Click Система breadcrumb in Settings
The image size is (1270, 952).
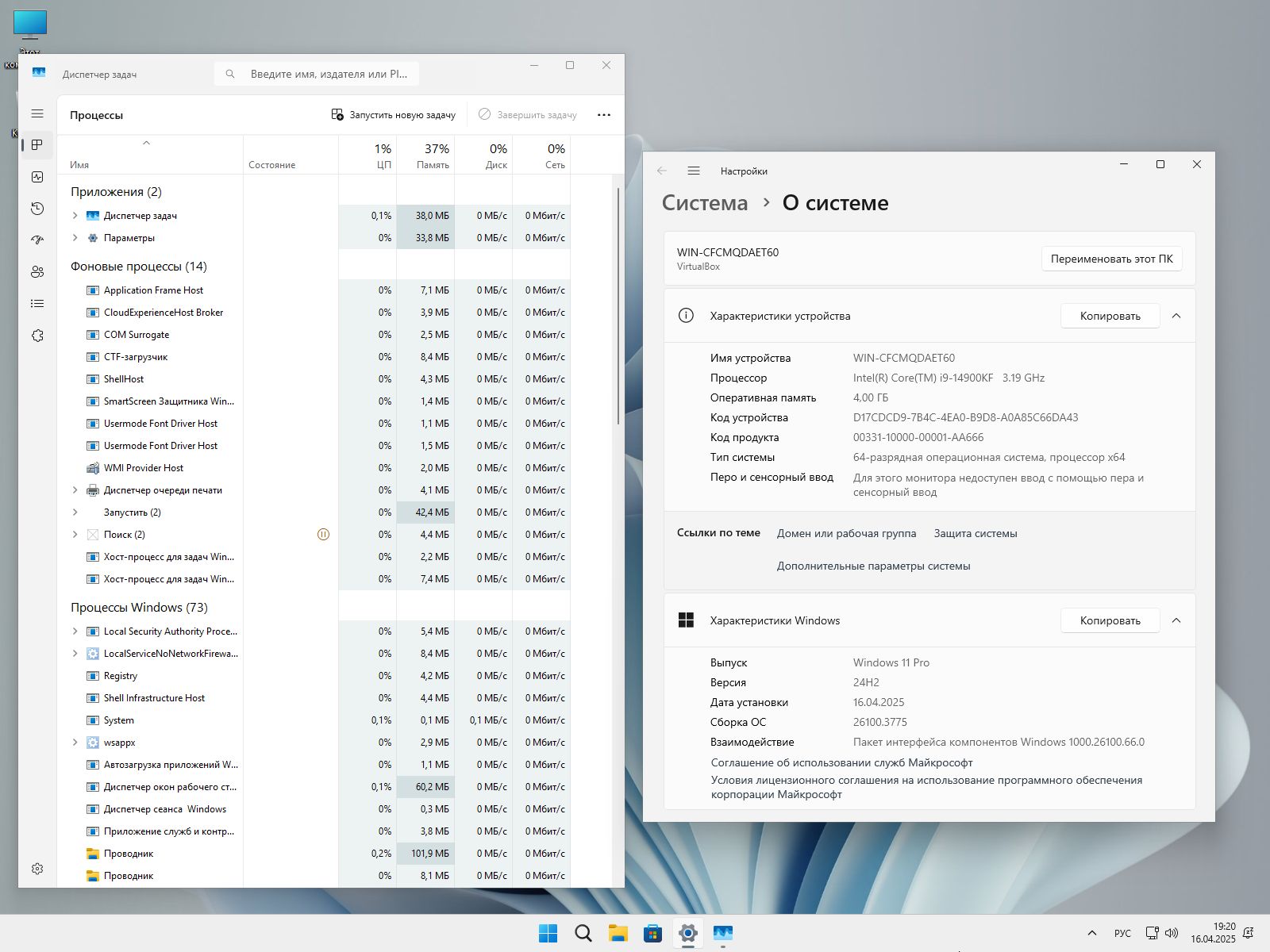705,203
